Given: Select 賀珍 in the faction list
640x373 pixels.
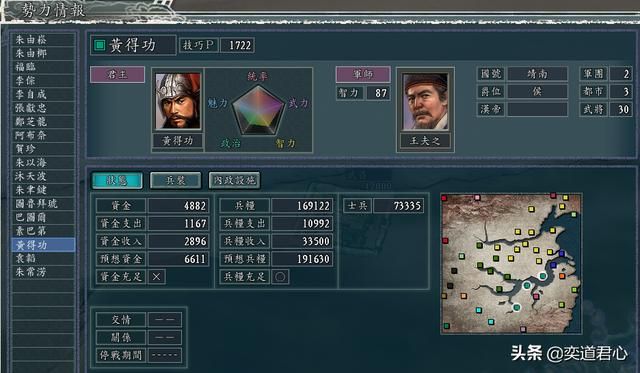Looking at the screenshot, I should pyautogui.click(x=43, y=149).
